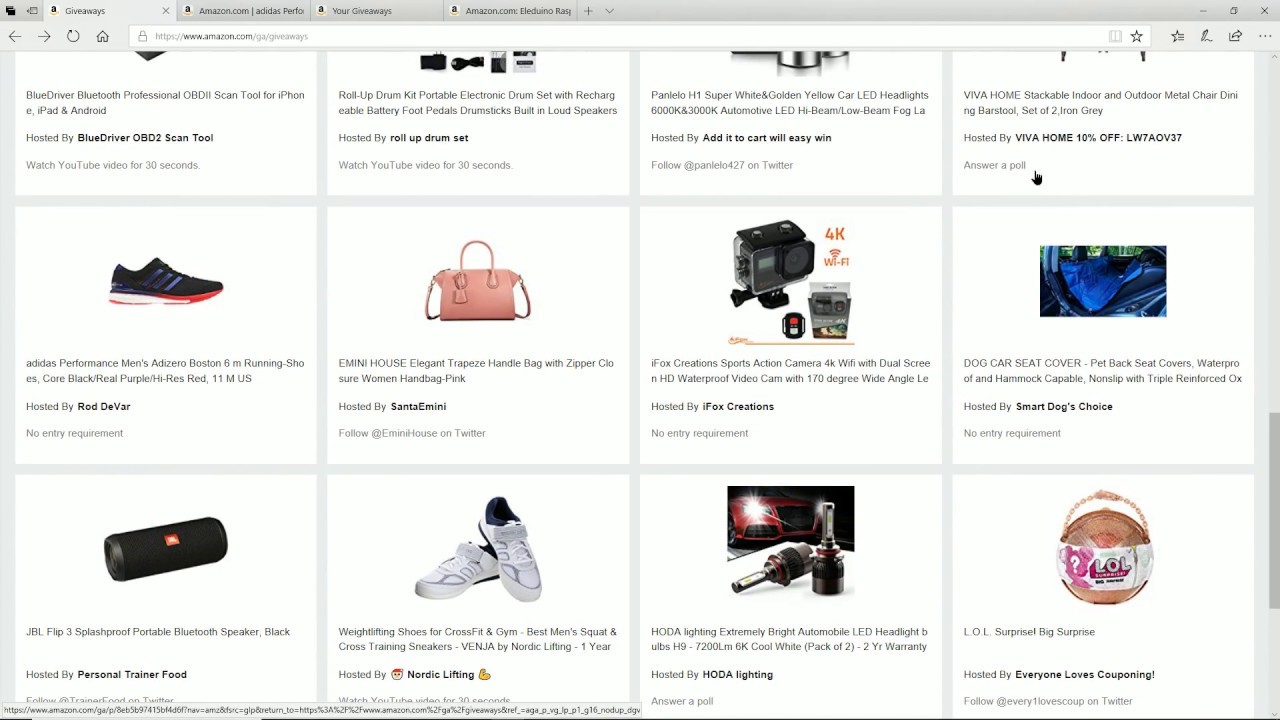Open the Favorites hub icon

click(x=1178, y=36)
